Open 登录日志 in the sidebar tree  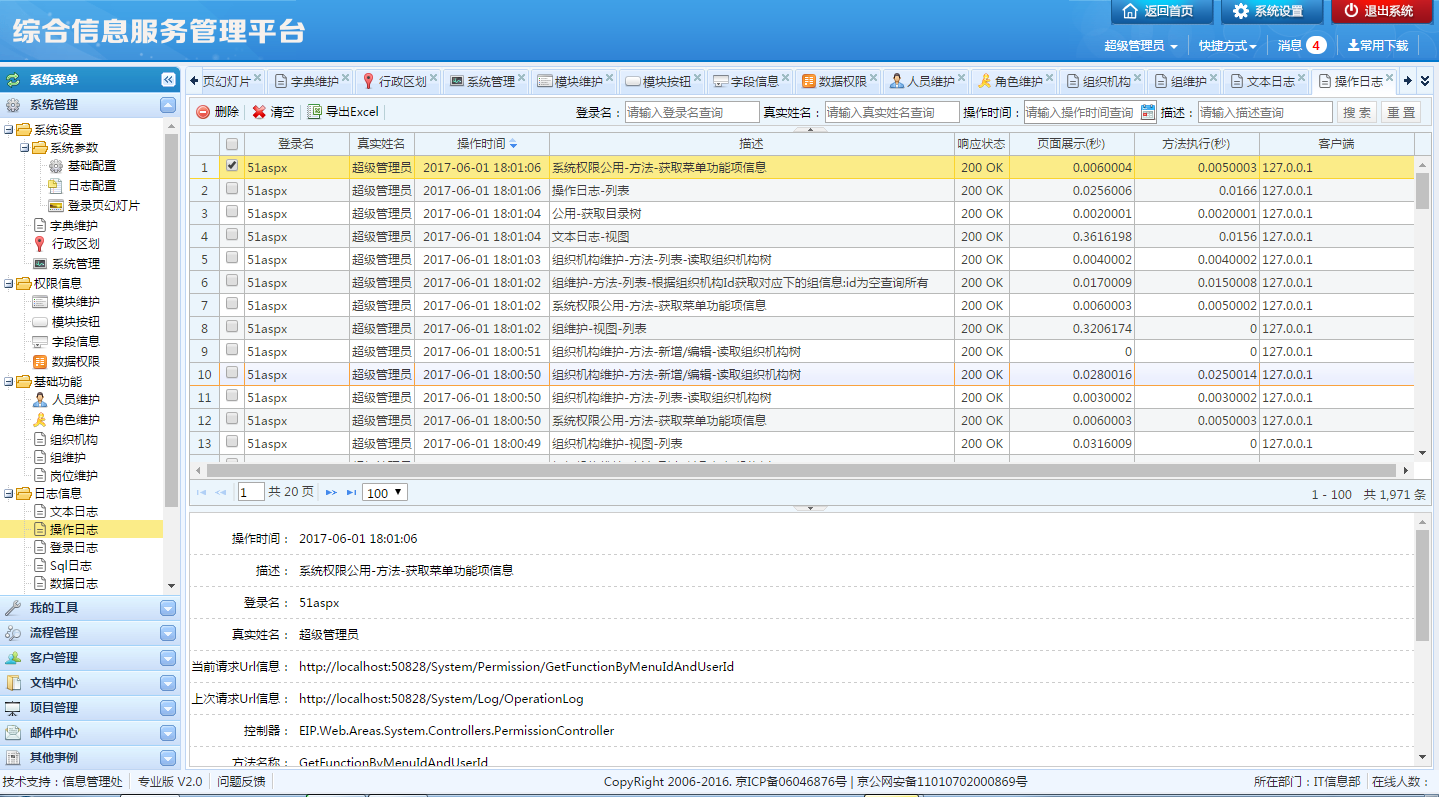74,548
